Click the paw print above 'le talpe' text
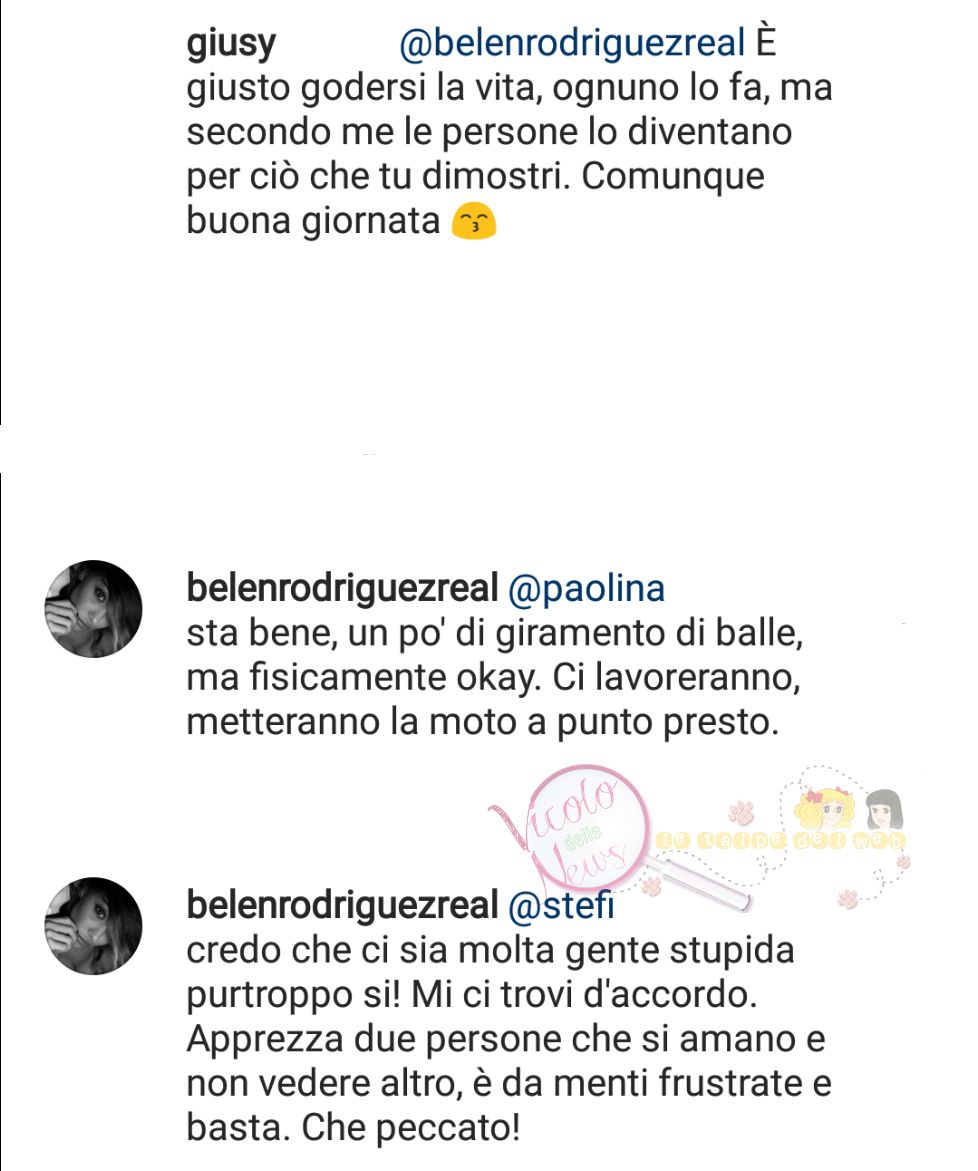 741,812
